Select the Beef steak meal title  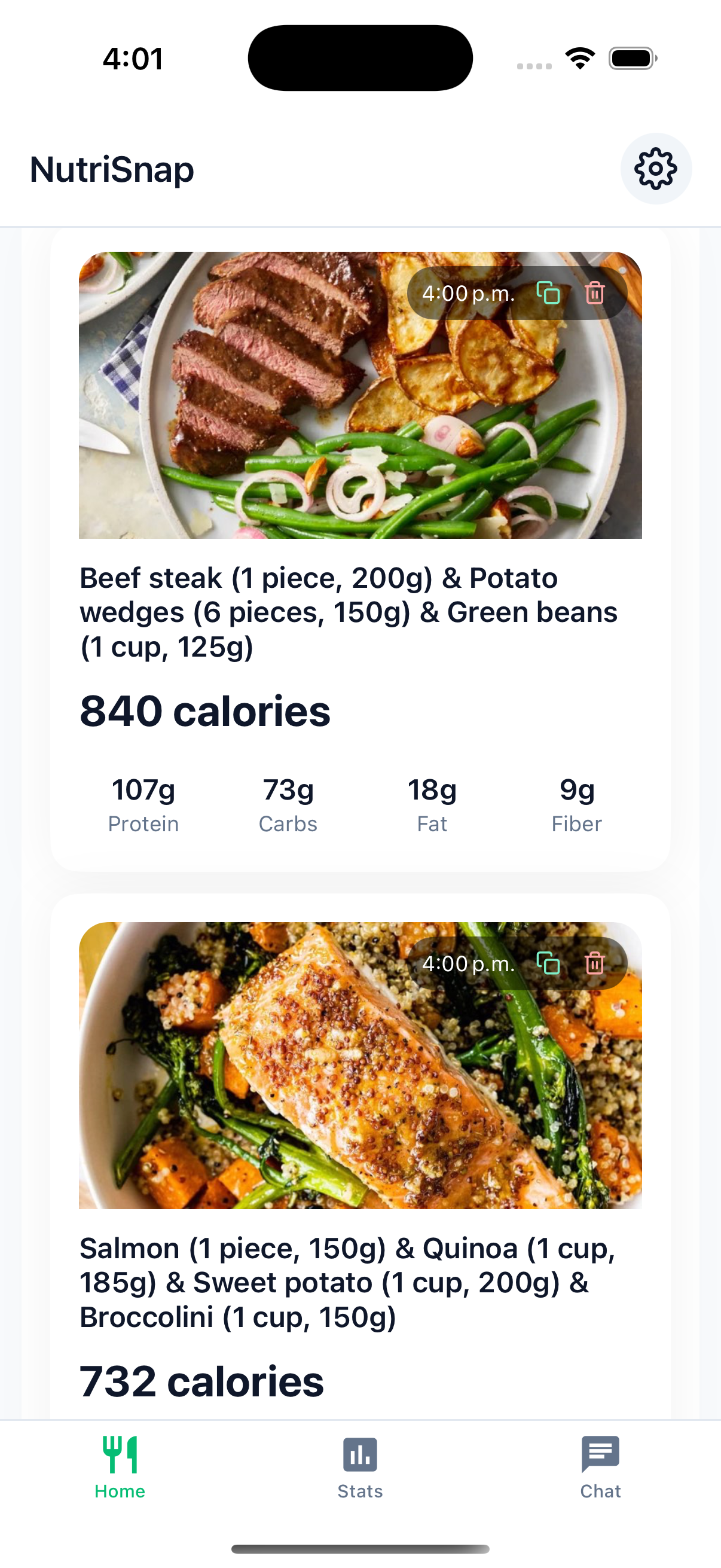(348, 612)
